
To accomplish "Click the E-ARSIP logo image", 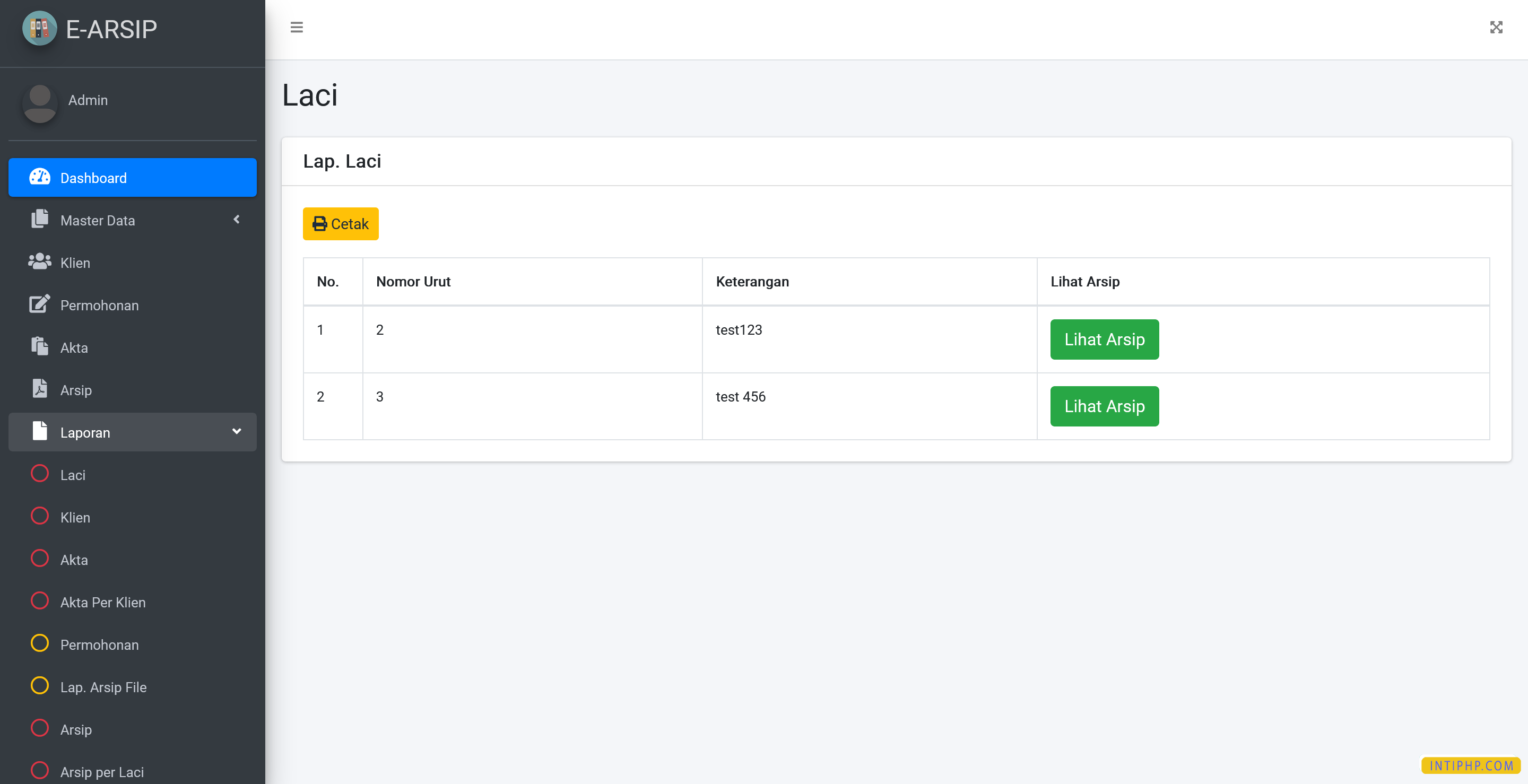I will pos(39,28).
